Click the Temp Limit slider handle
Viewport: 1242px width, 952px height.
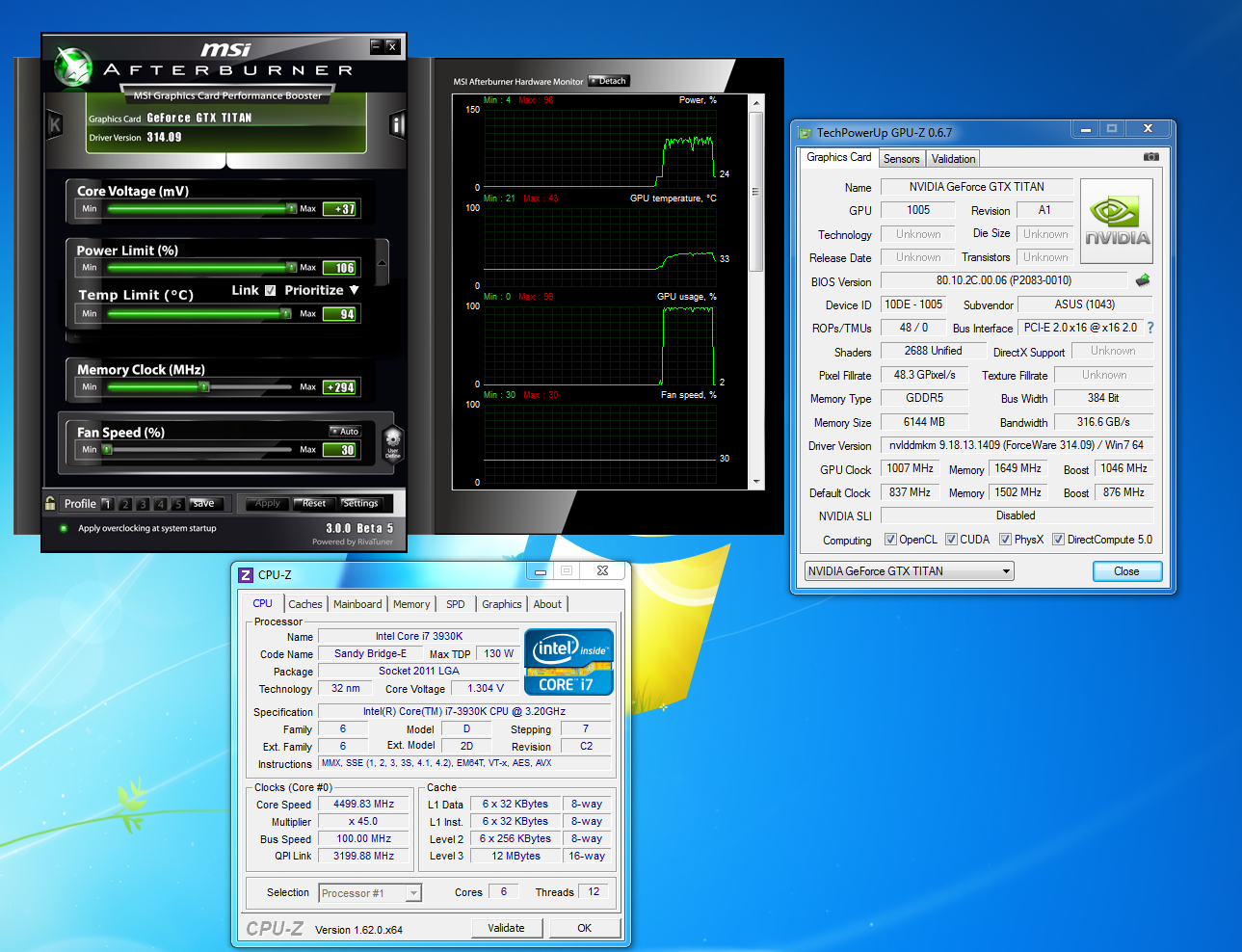click(x=286, y=313)
